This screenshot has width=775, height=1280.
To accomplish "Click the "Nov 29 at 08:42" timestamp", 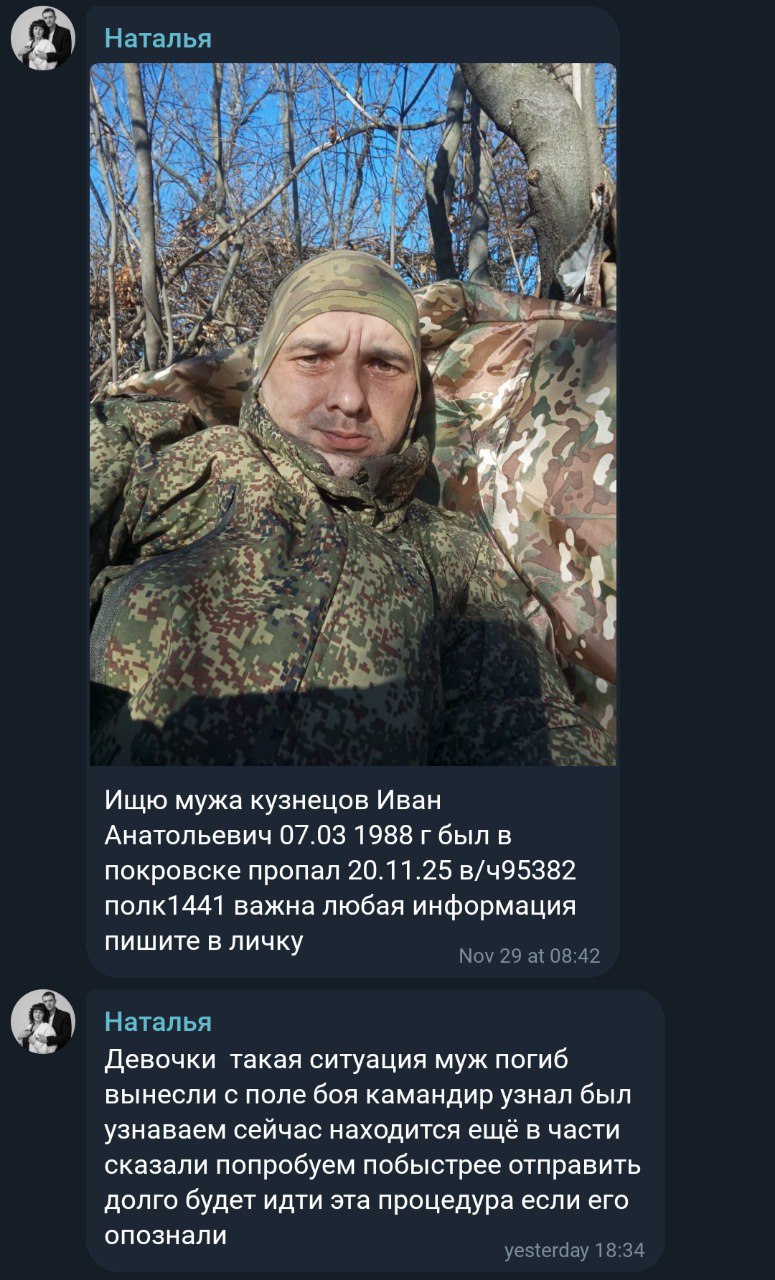I will pos(529,956).
